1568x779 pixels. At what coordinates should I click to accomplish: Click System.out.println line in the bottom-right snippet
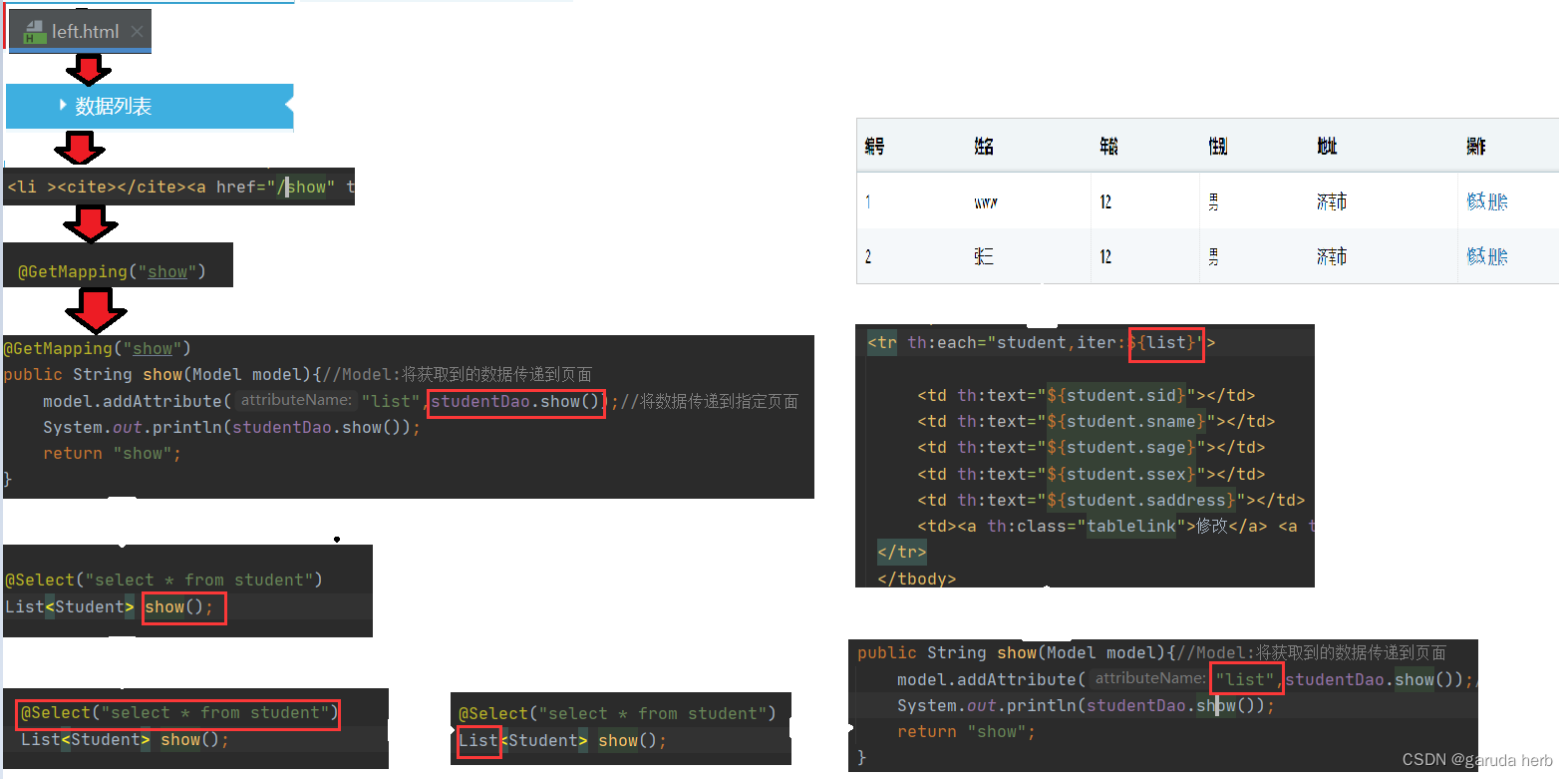[x=1086, y=705]
